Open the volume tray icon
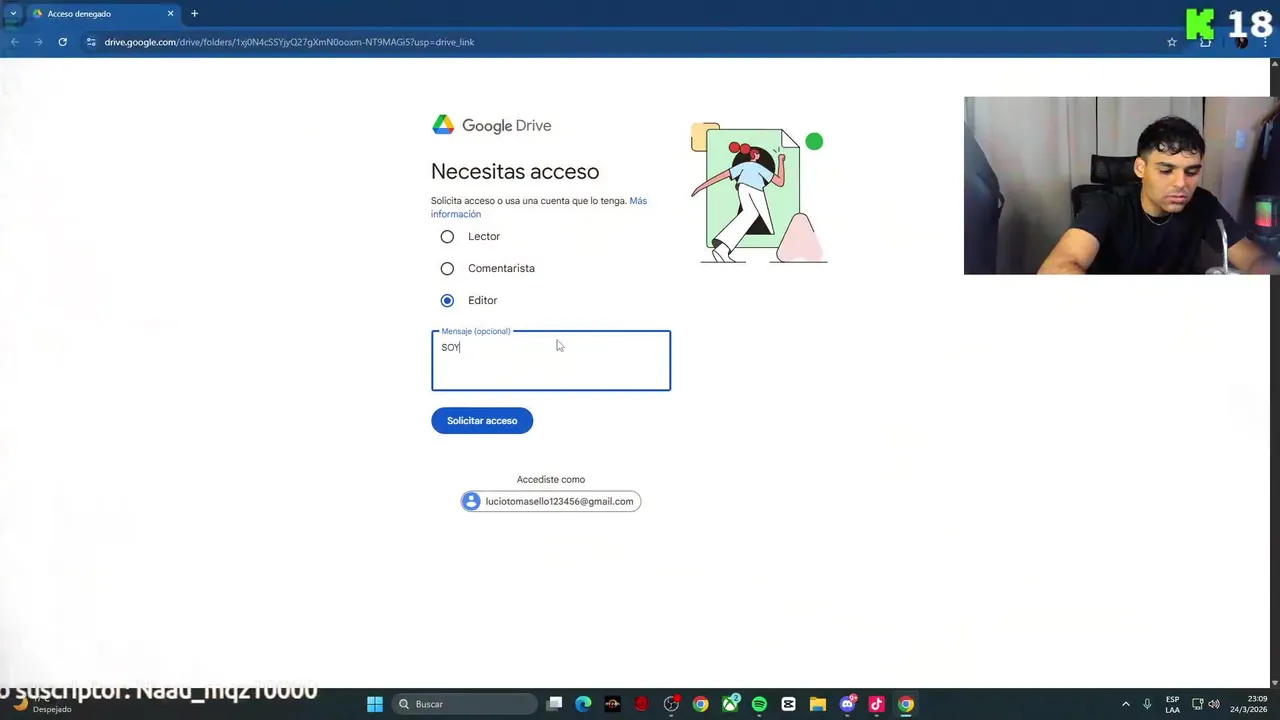The width and height of the screenshot is (1280, 720). click(x=1214, y=704)
